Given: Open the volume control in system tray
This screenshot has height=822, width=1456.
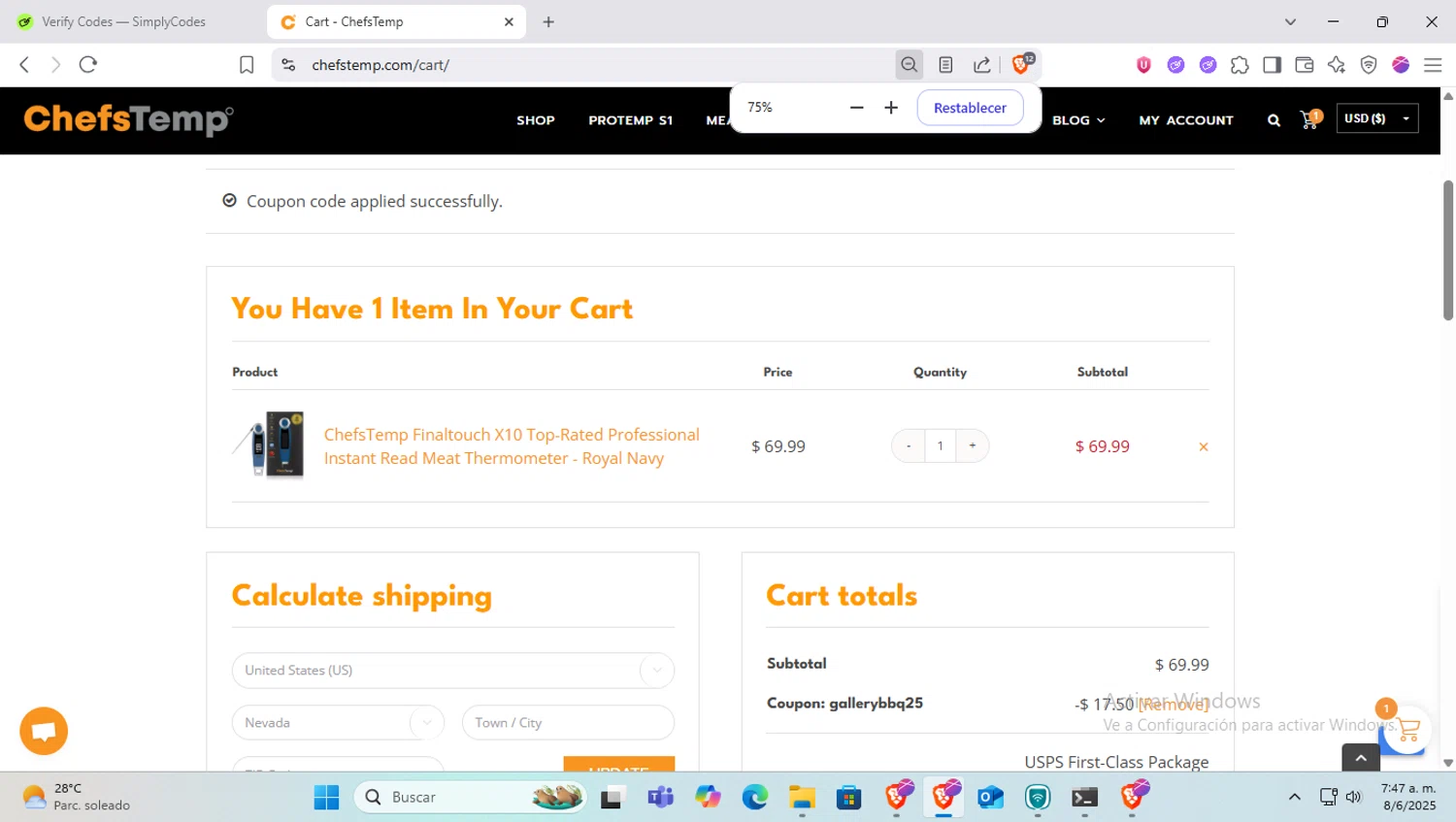Looking at the screenshot, I should click(x=1354, y=798).
